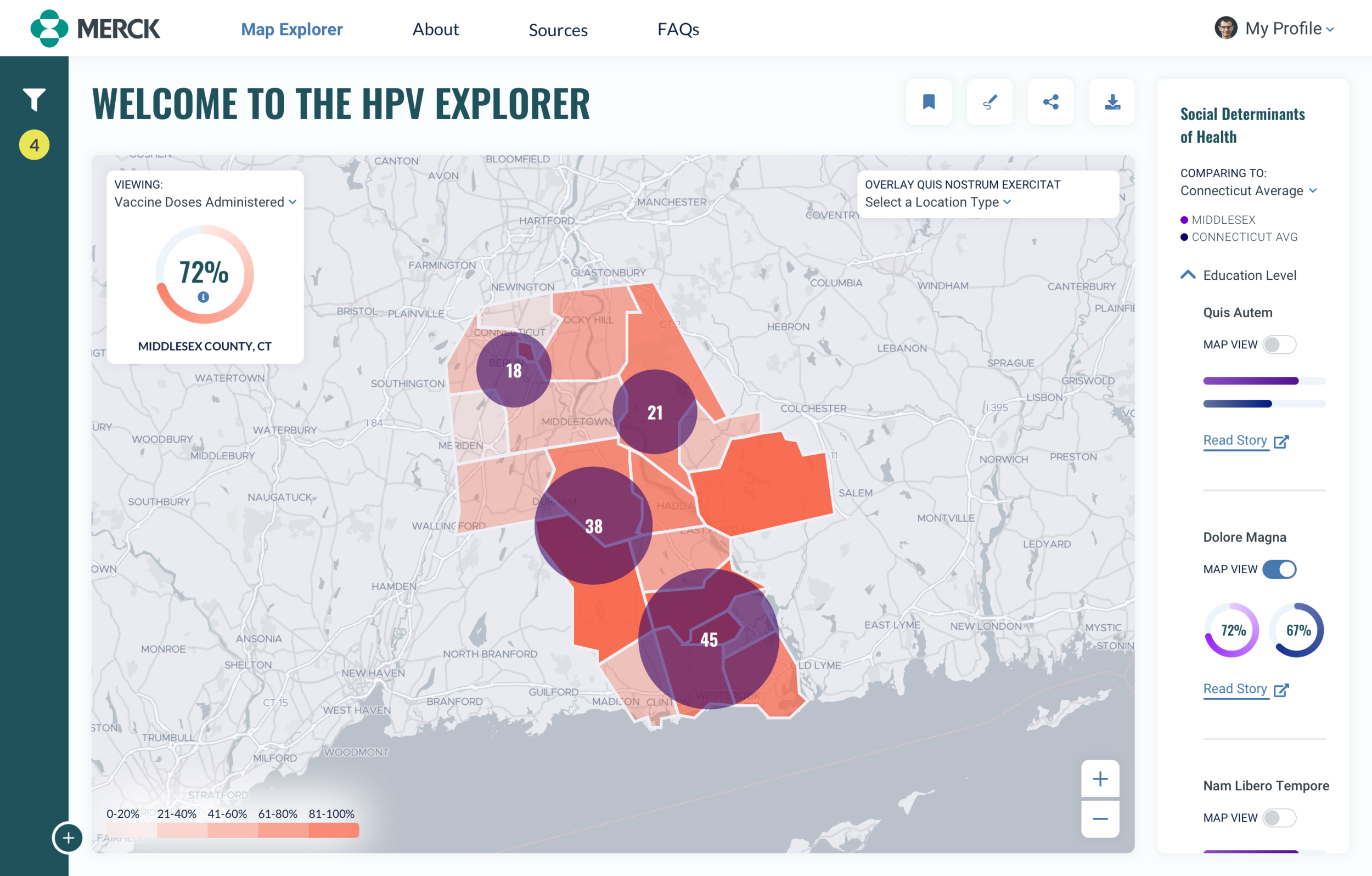Viewport: 1372px width, 876px height.
Task: Click MIDDLESEX COUNTY, CT label
Action: pyautogui.click(x=205, y=346)
